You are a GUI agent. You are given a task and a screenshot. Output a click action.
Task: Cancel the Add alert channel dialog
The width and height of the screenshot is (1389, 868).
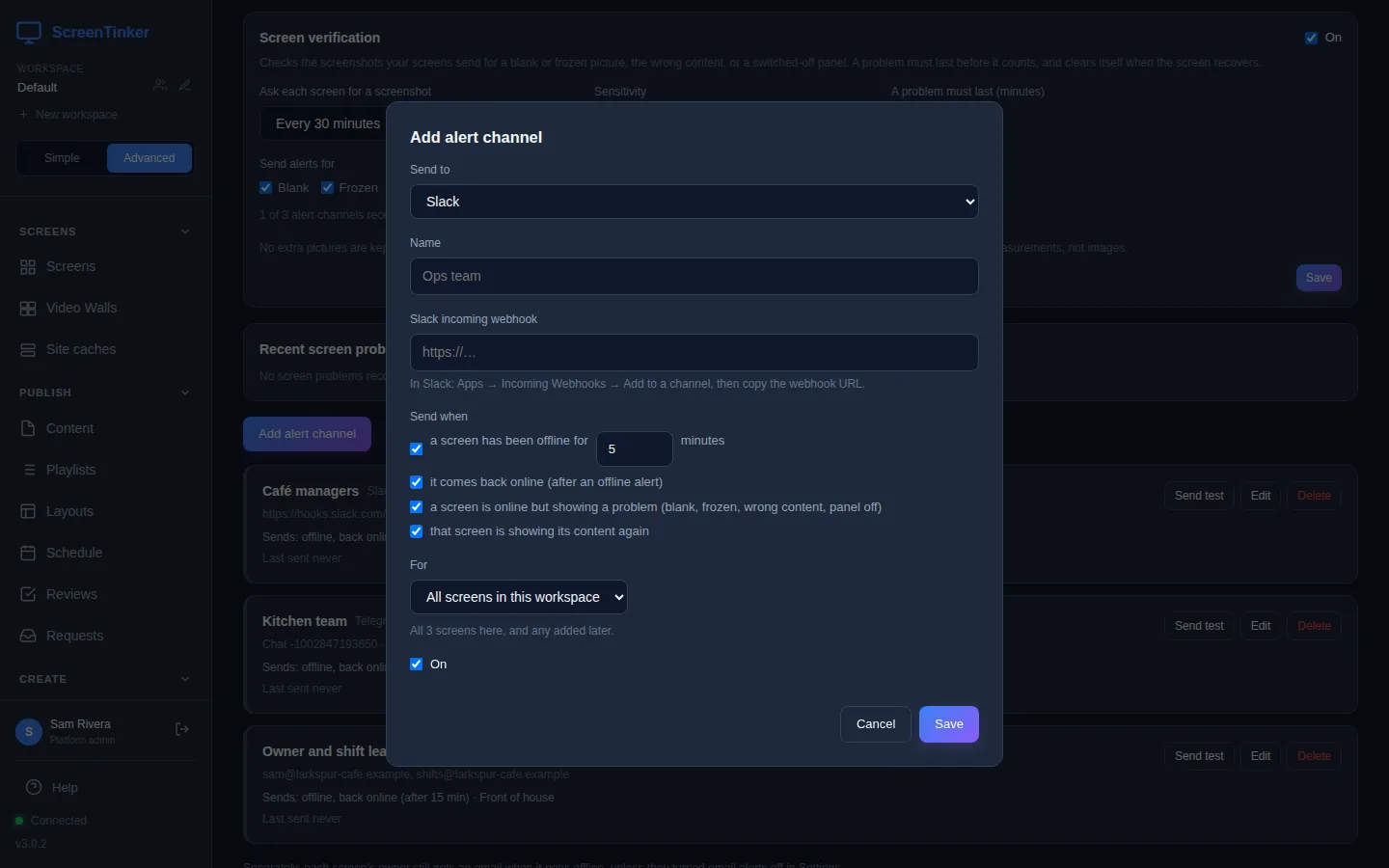pyautogui.click(x=876, y=724)
